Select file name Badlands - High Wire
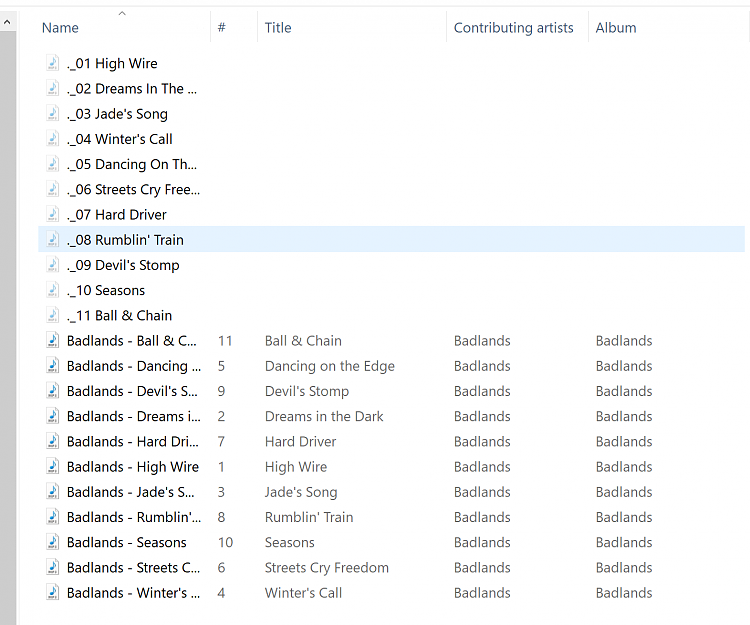Screen dimensions: 750x625 click(x=133, y=467)
